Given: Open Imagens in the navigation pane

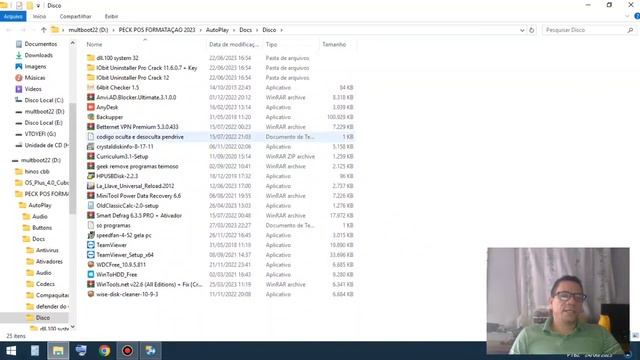Looking at the screenshot, I should 35,67.
